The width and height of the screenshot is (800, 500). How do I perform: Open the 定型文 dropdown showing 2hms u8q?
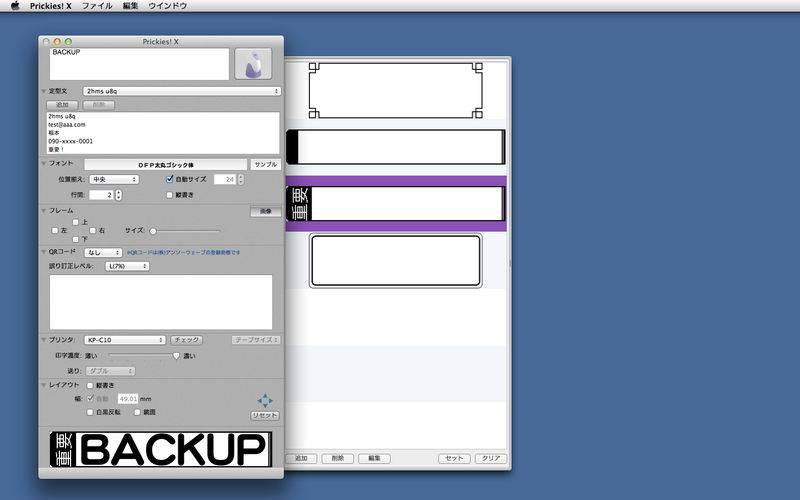[182, 91]
